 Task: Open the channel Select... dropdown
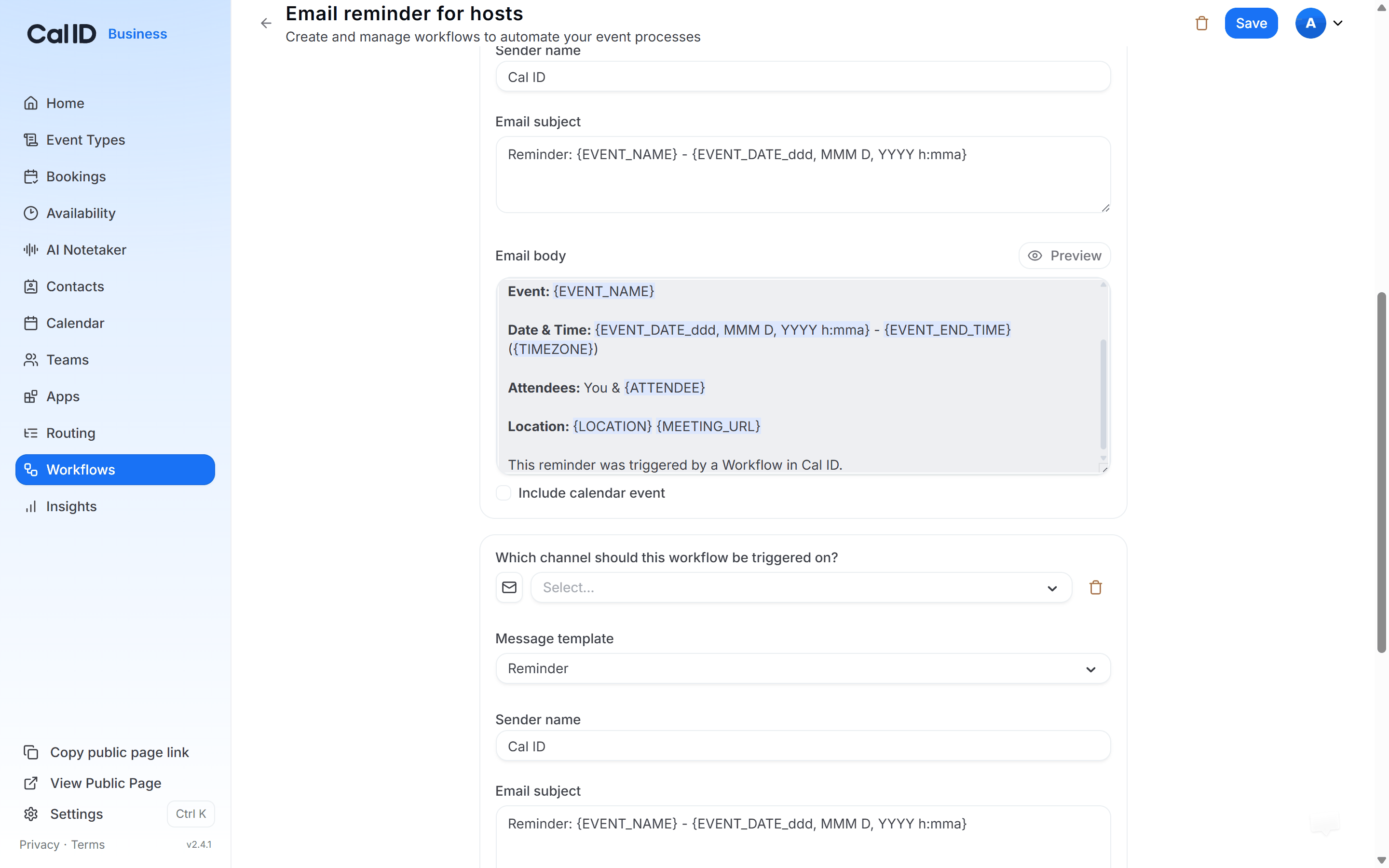[x=801, y=587]
